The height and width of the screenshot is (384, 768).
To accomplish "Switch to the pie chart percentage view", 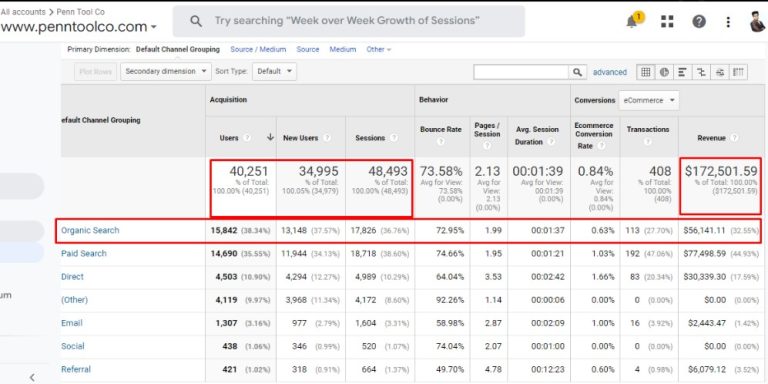I will (x=664, y=72).
